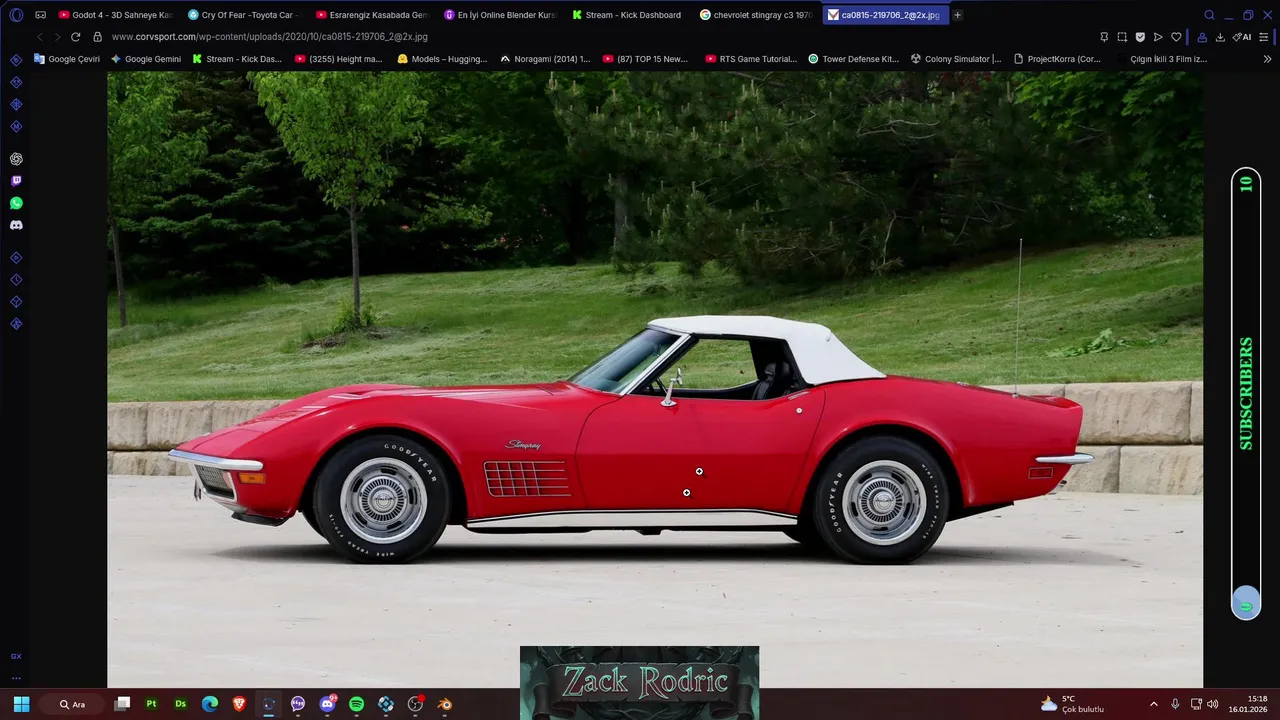1280x720 pixels.
Task: Open Tower Defense Kit... bookmark
Action: tap(853, 59)
